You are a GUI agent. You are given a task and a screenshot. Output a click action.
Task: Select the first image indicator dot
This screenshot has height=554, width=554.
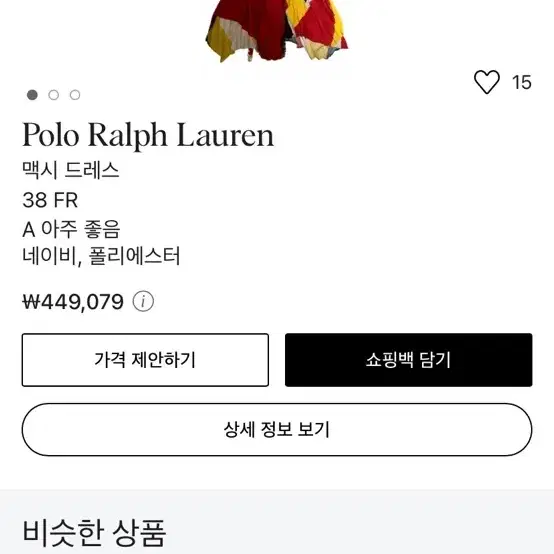(32, 95)
